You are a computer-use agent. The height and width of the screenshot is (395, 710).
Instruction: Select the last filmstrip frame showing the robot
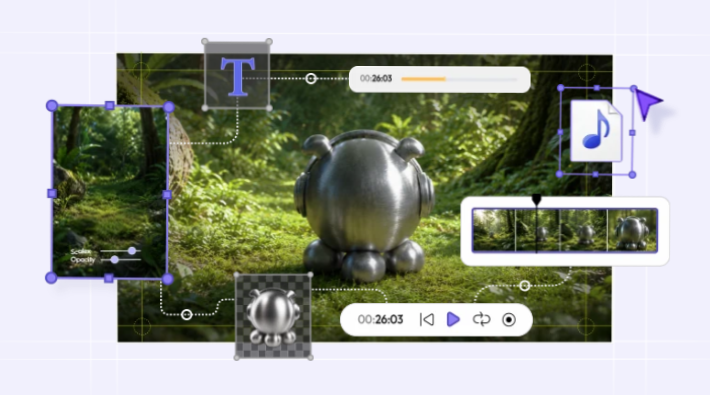[632, 230]
